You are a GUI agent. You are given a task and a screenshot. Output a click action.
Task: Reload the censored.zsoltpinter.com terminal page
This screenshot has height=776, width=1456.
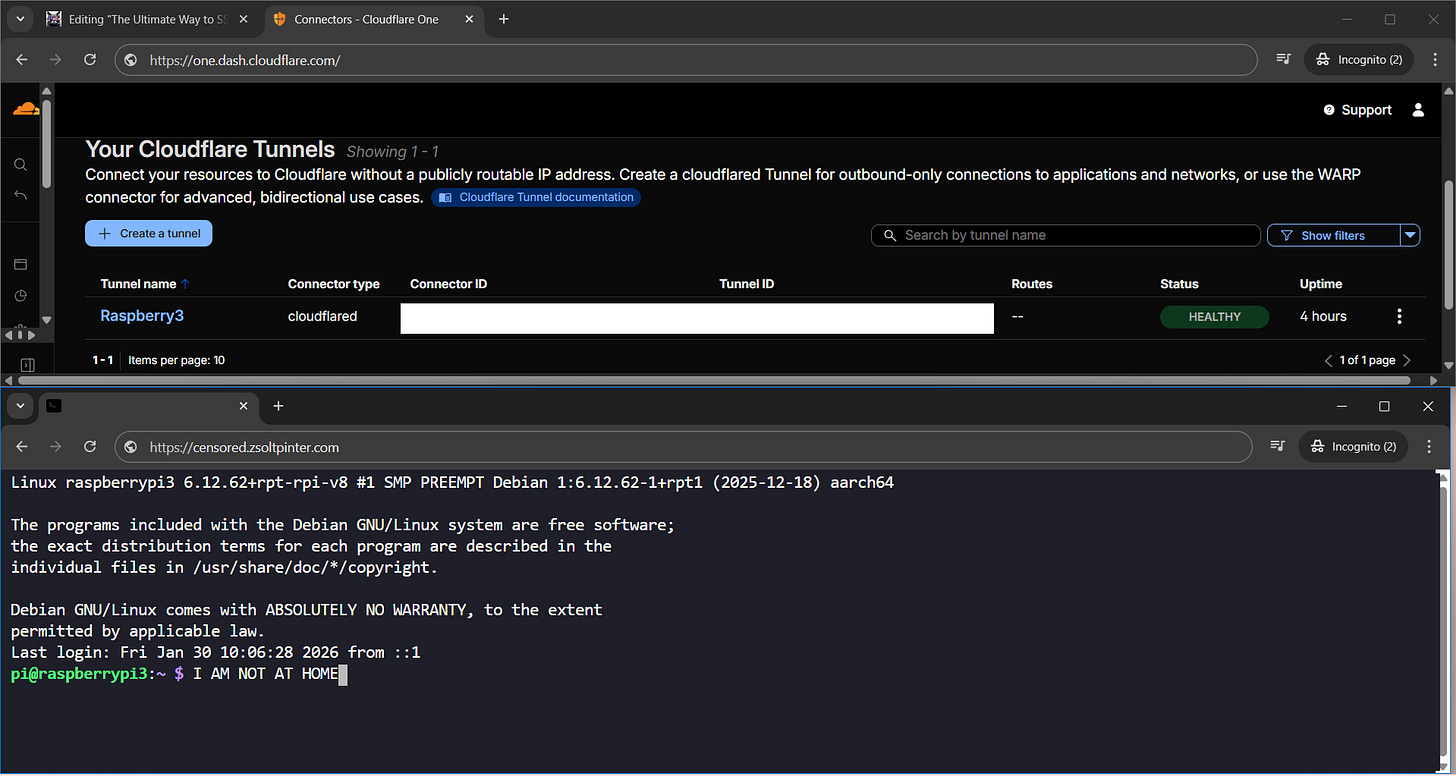(90, 447)
